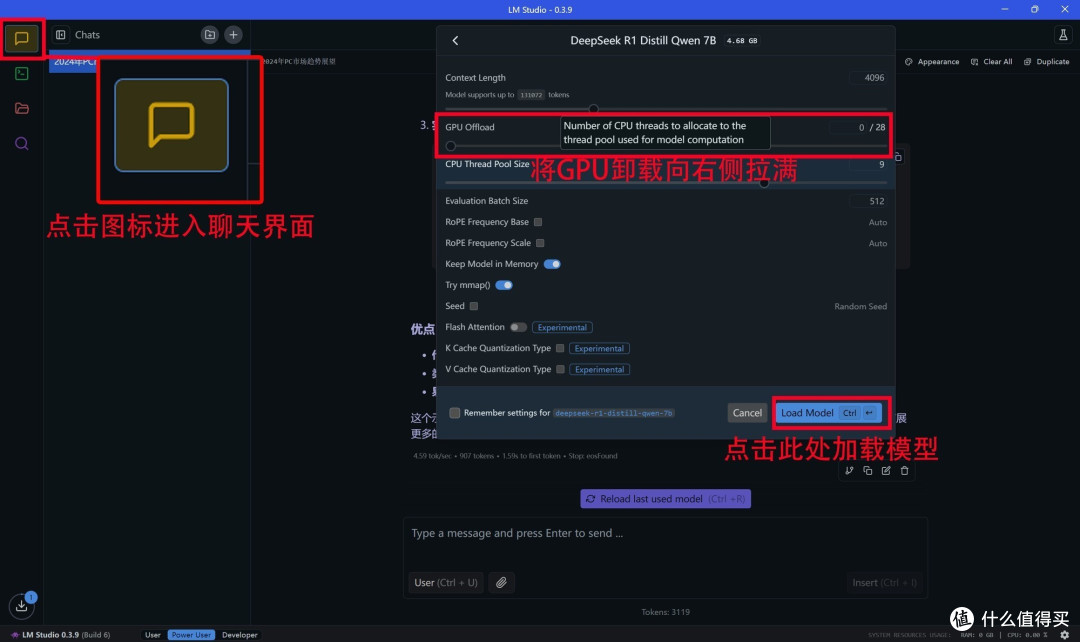Open the Developer terminal sidebar icon
Viewport: 1080px width, 642px height.
(x=21, y=74)
